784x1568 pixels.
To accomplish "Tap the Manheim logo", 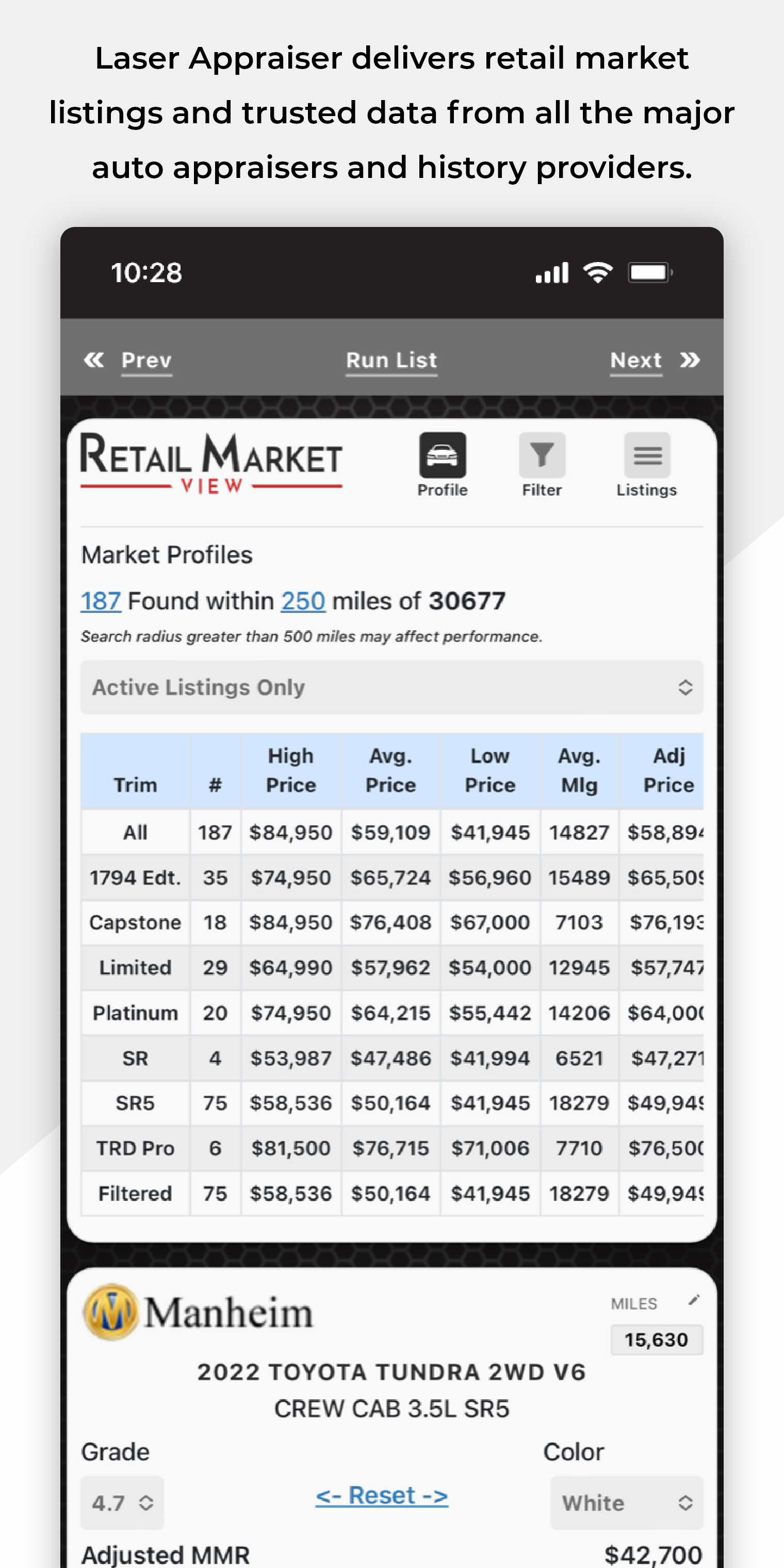I will [x=198, y=1312].
